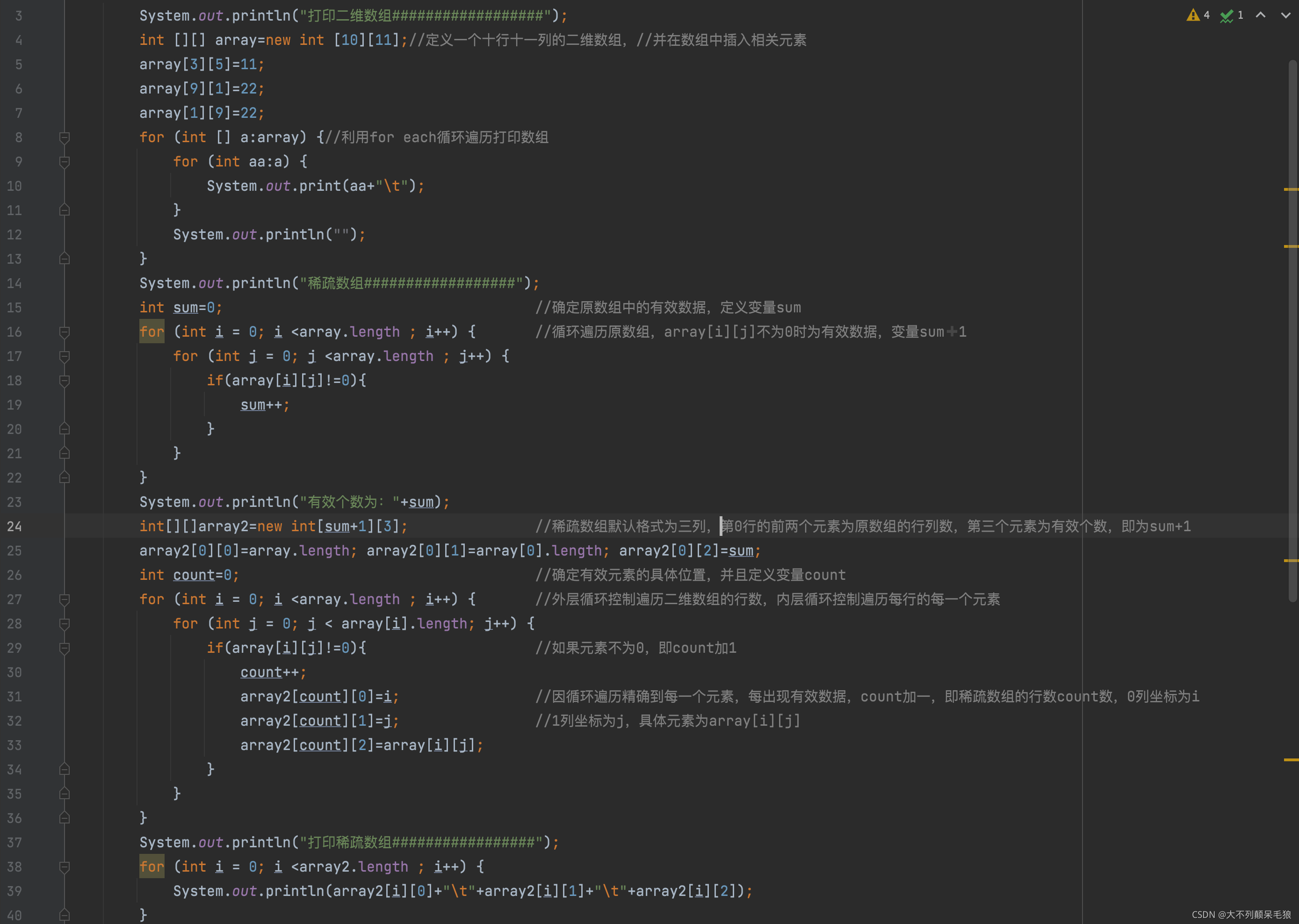Click the yellow warnings indicator showing 4
1299x924 pixels.
[x=1197, y=15]
